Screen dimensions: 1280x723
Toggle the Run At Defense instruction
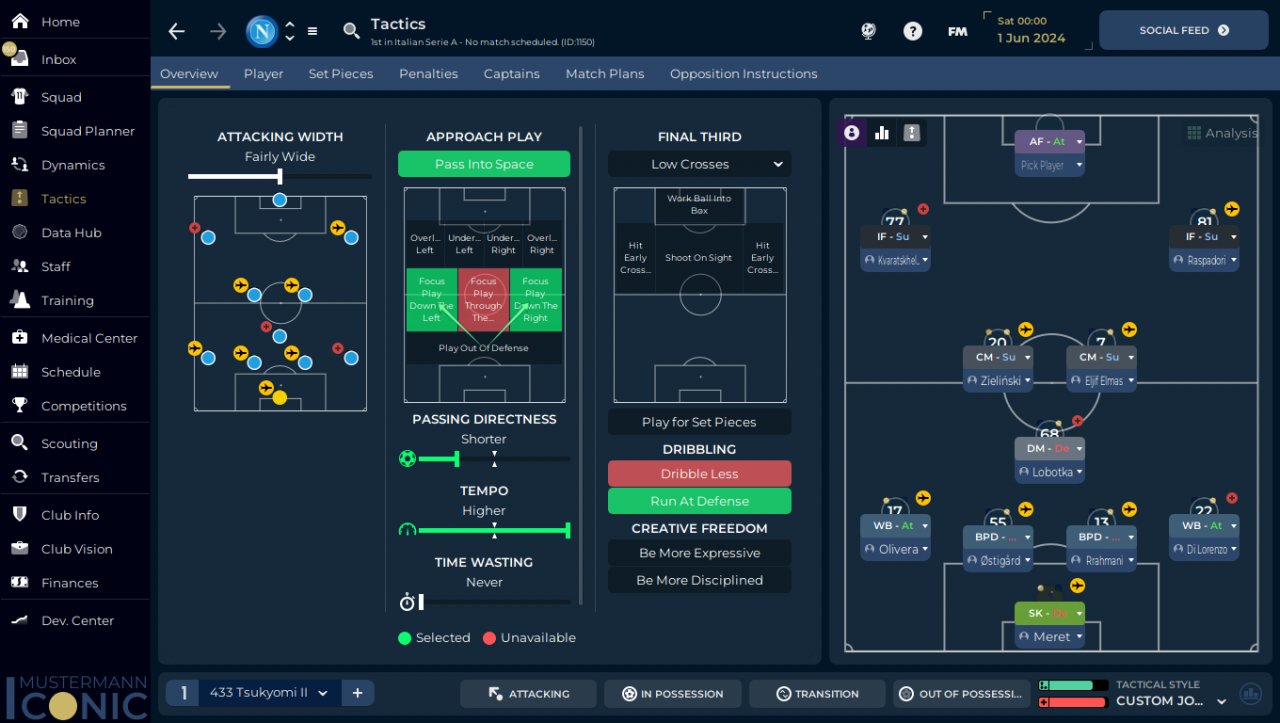tap(699, 501)
